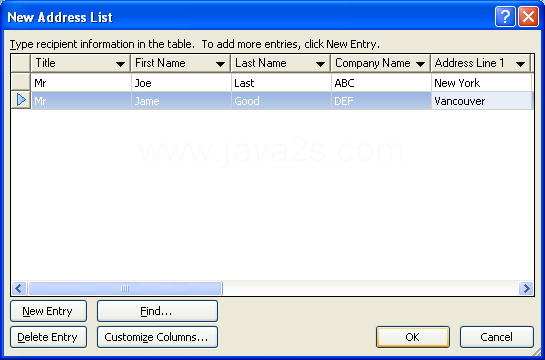Click the Title cell in Joe row
This screenshot has width=545, height=360.
(x=81, y=82)
